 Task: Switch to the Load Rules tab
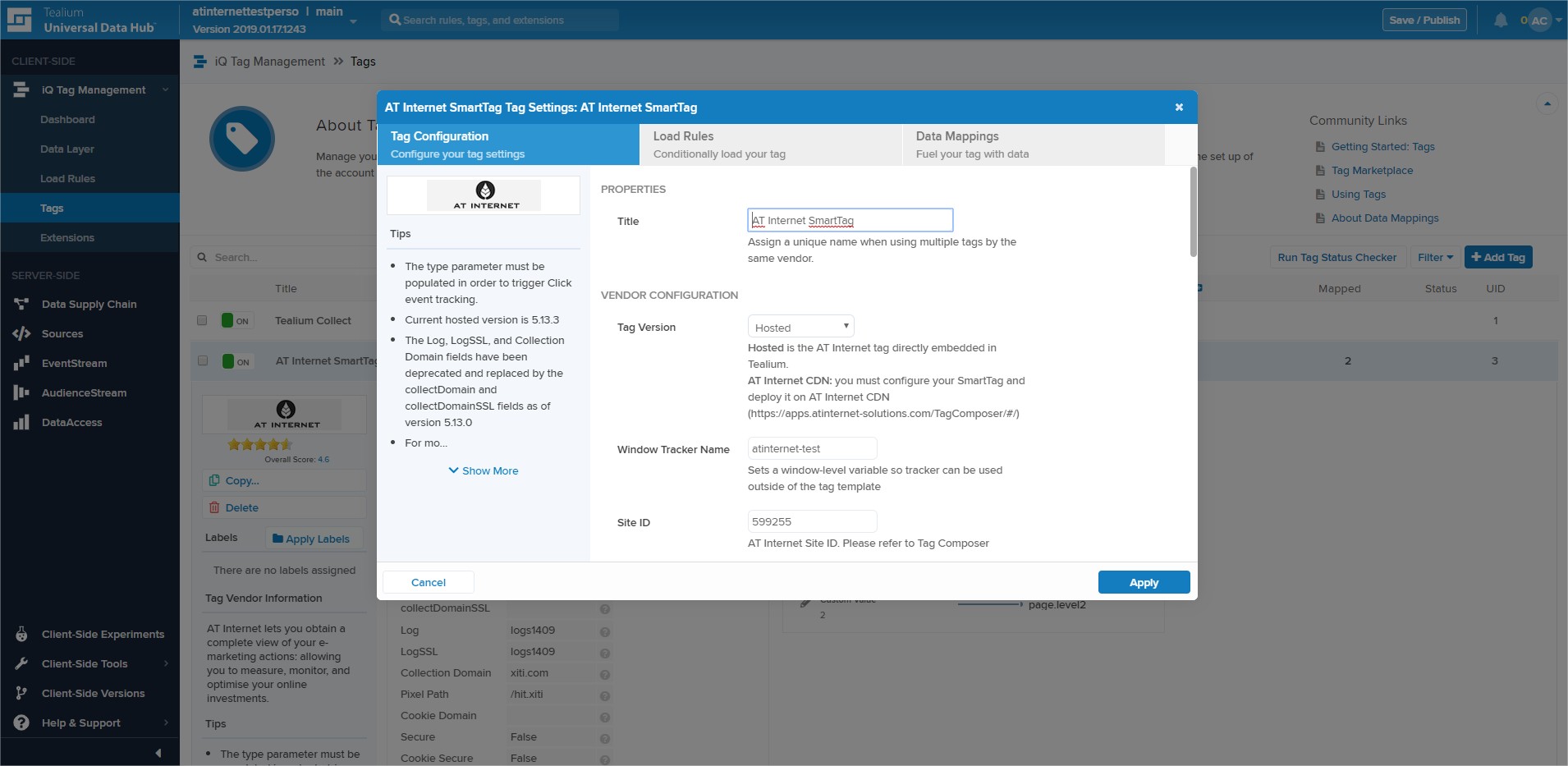770,144
